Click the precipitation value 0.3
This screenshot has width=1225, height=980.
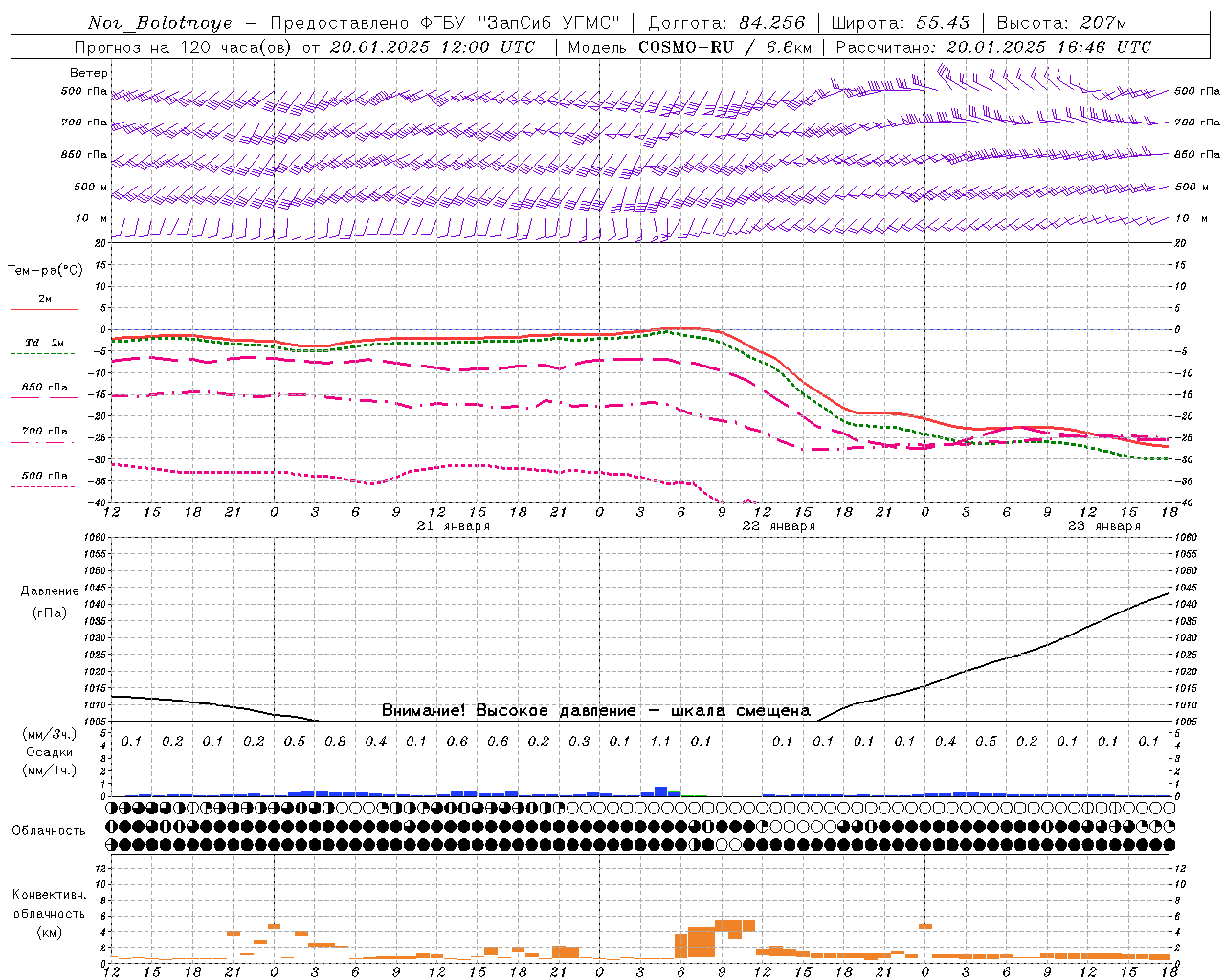579,742
